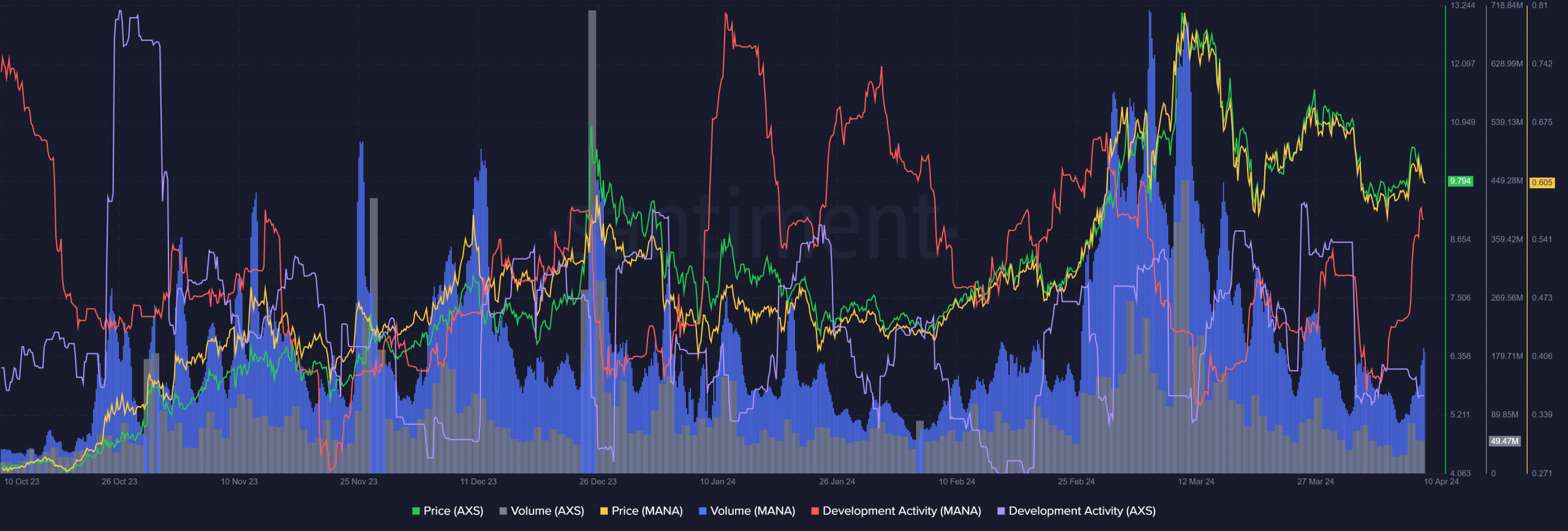1568x531 pixels.
Task: Click the 0.406 MANA axis value
Action: pyautogui.click(x=1542, y=356)
